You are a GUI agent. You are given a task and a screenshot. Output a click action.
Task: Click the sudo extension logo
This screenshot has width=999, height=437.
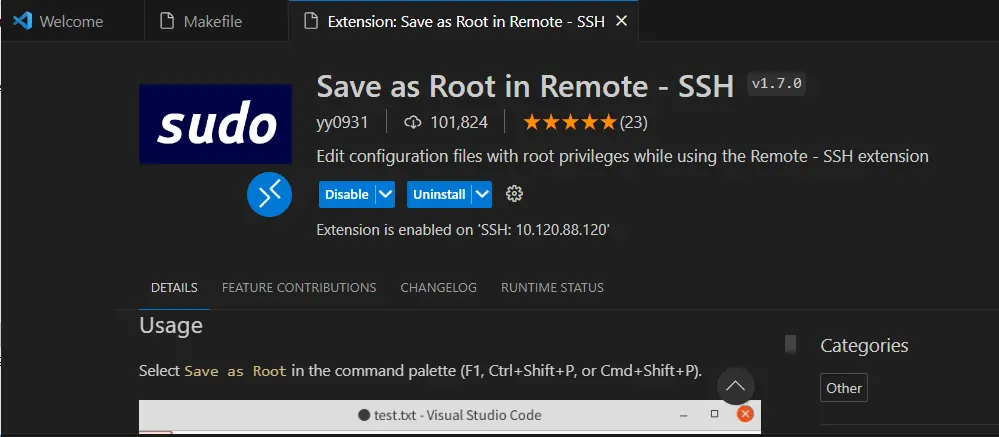tap(216, 124)
